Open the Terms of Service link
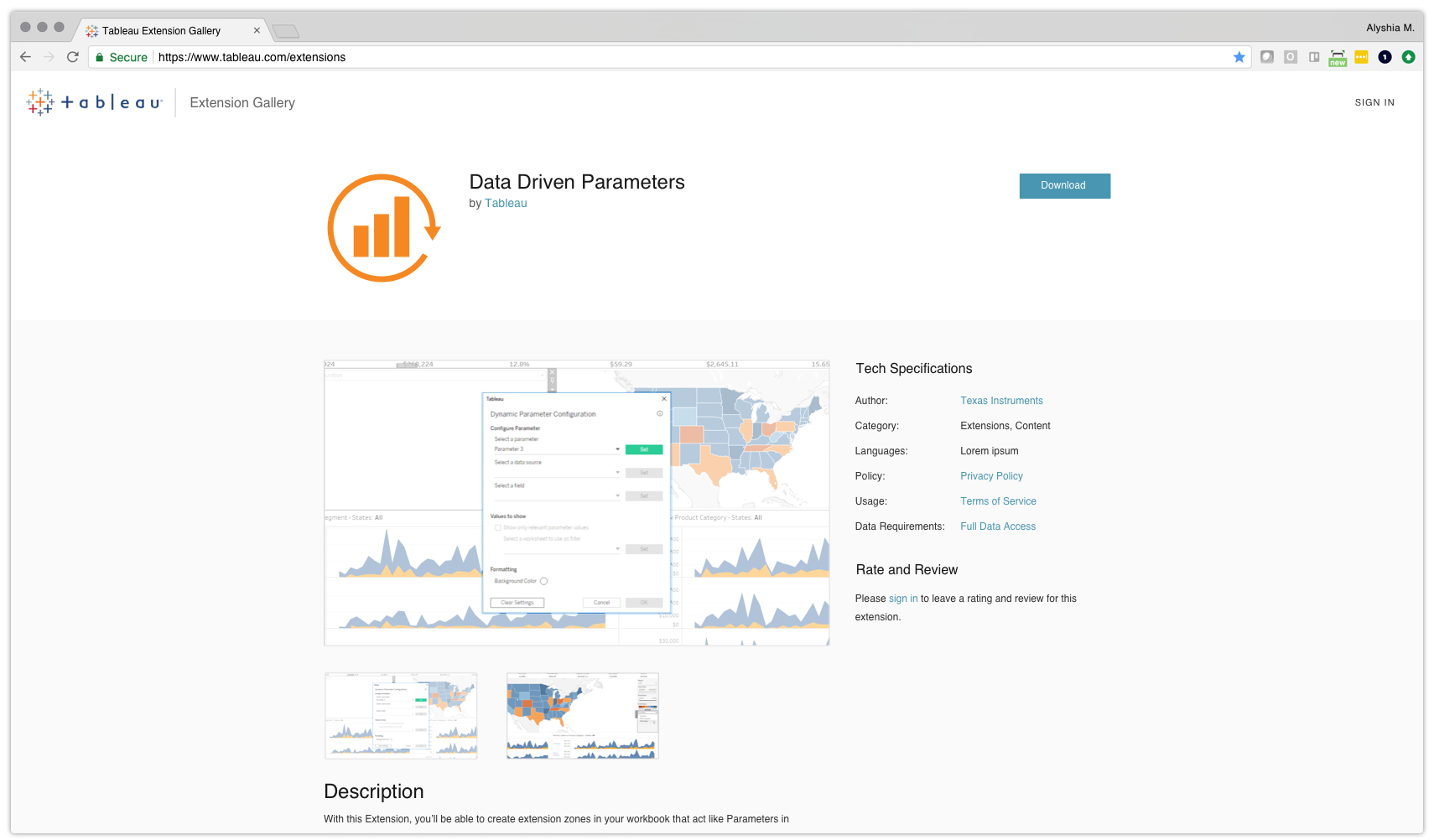The width and height of the screenshot is (1434, 840). [x=998, y=501]
